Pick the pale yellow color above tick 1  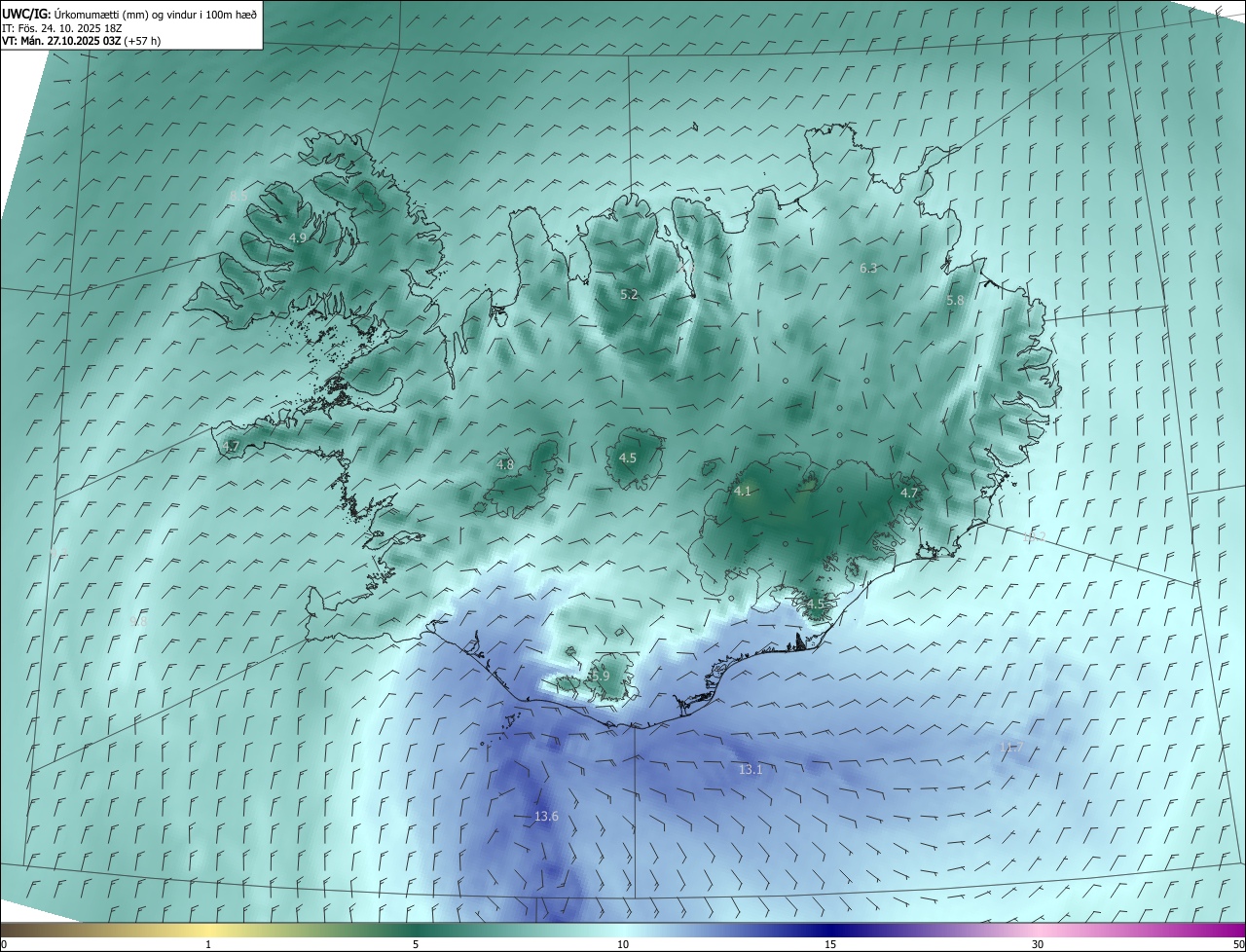pos(208,930)
